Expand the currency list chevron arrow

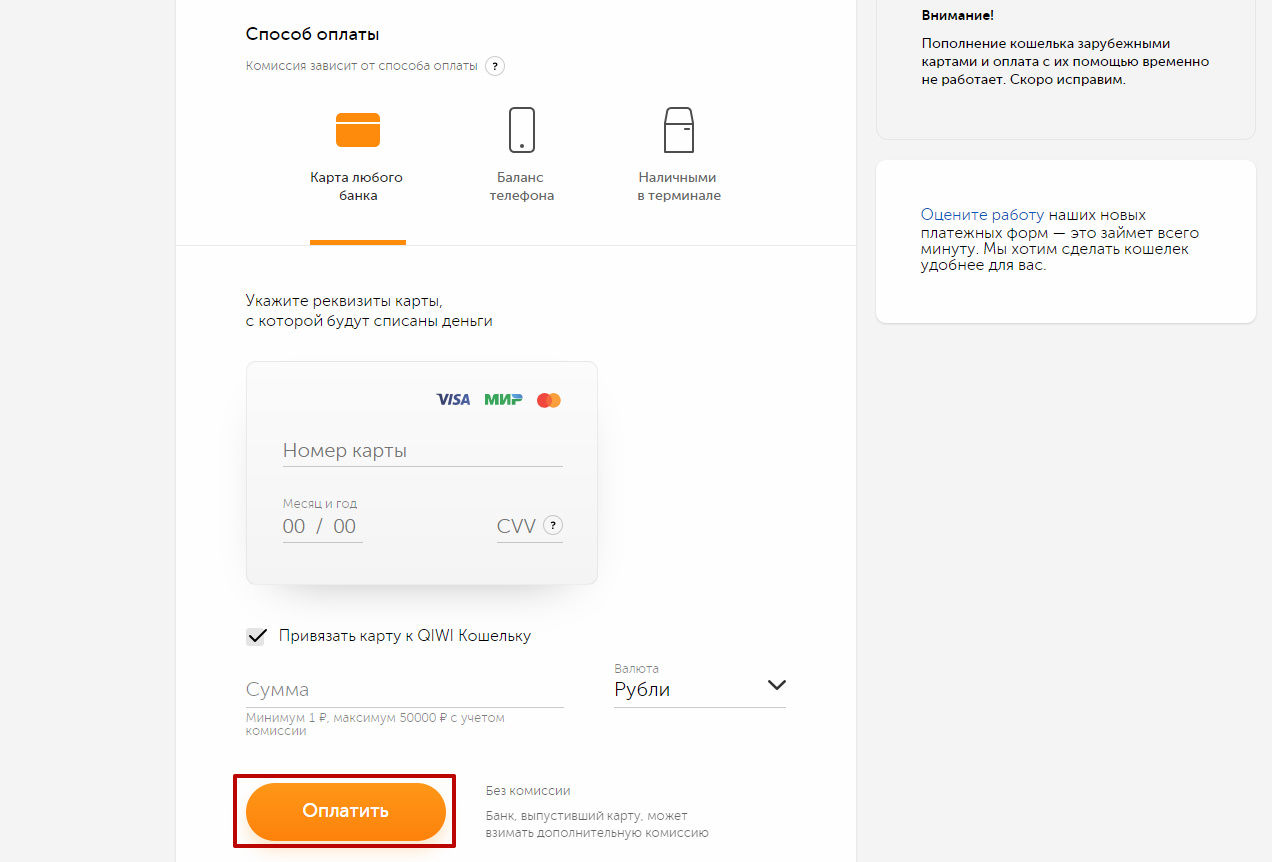[x=777, y=685]
